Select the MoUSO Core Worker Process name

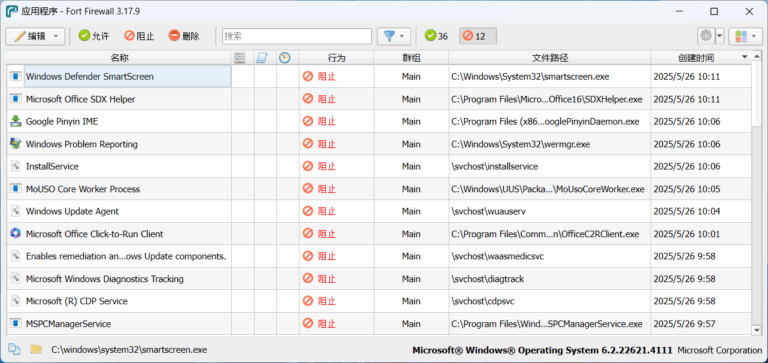83,189
